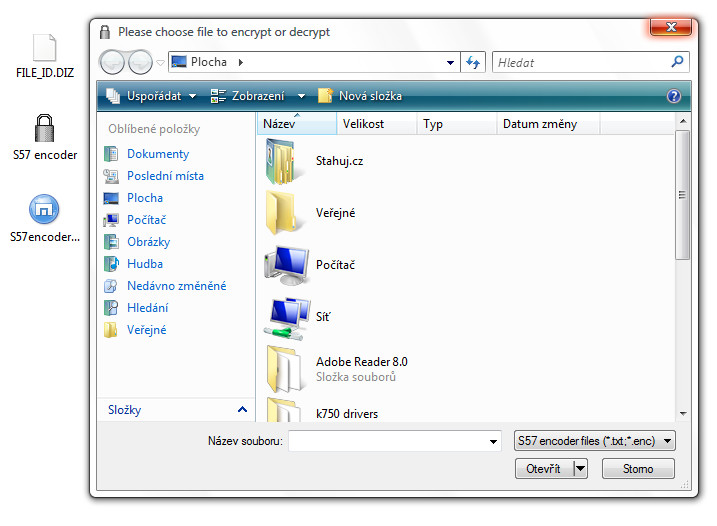Click the Obrázky pictures icon in sidebar

click(x=111, y=242)
